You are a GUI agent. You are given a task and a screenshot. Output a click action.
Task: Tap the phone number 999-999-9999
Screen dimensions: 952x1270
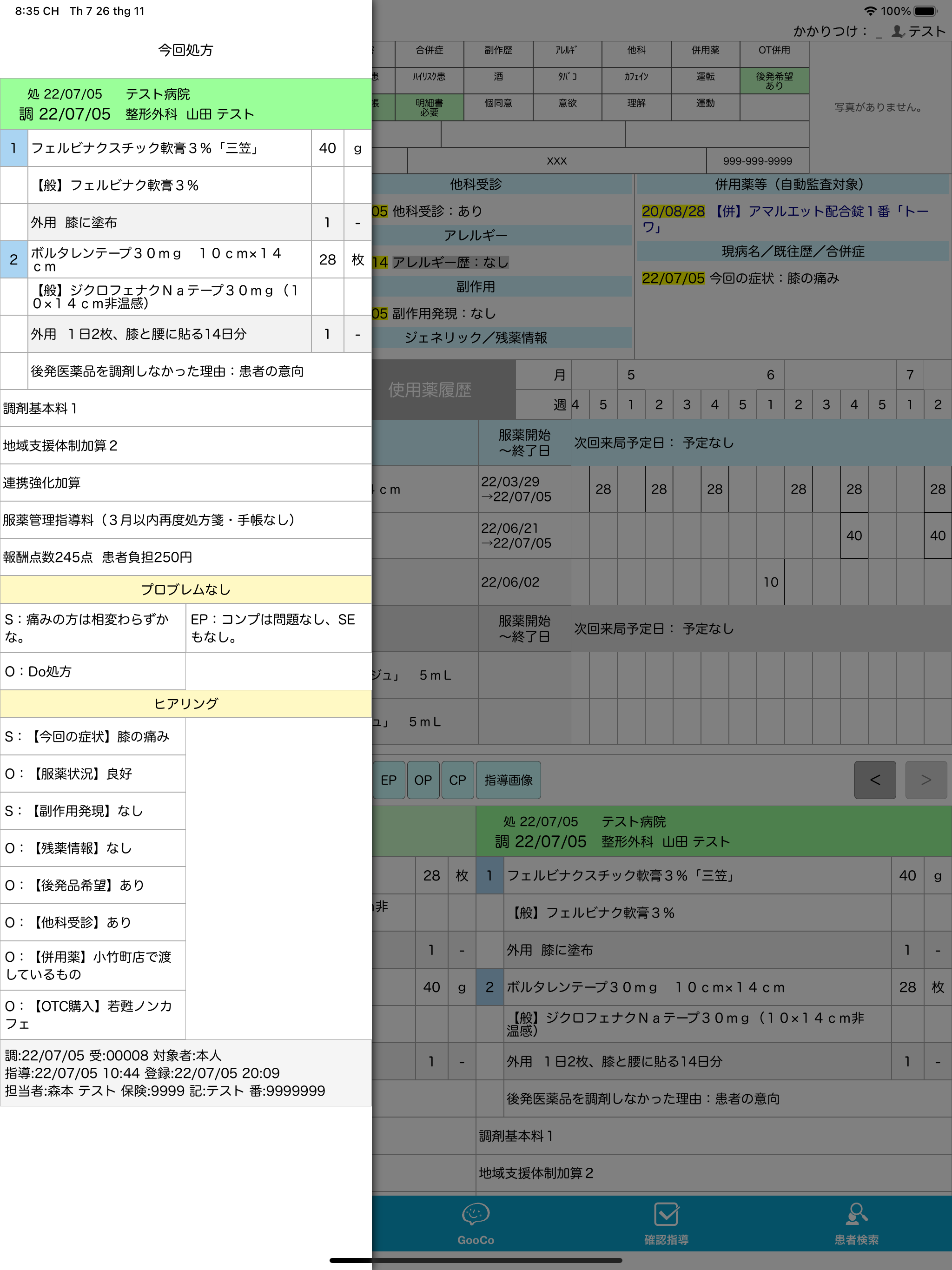pos(757,161)
